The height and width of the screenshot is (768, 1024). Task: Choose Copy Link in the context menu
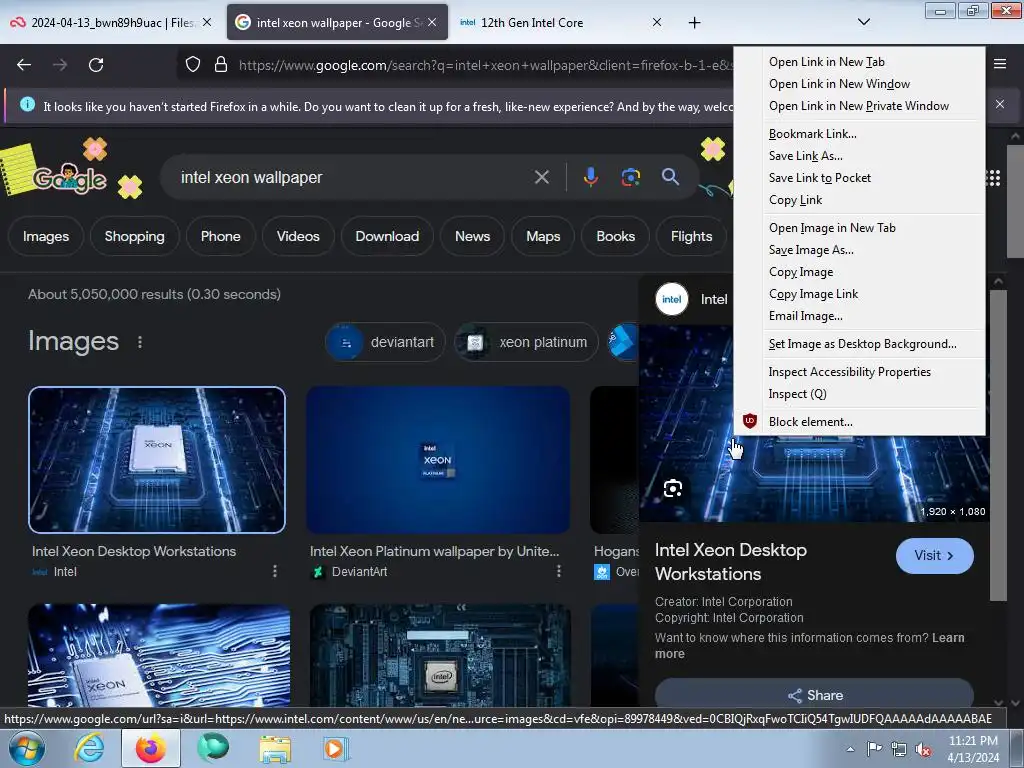(795, 200)
